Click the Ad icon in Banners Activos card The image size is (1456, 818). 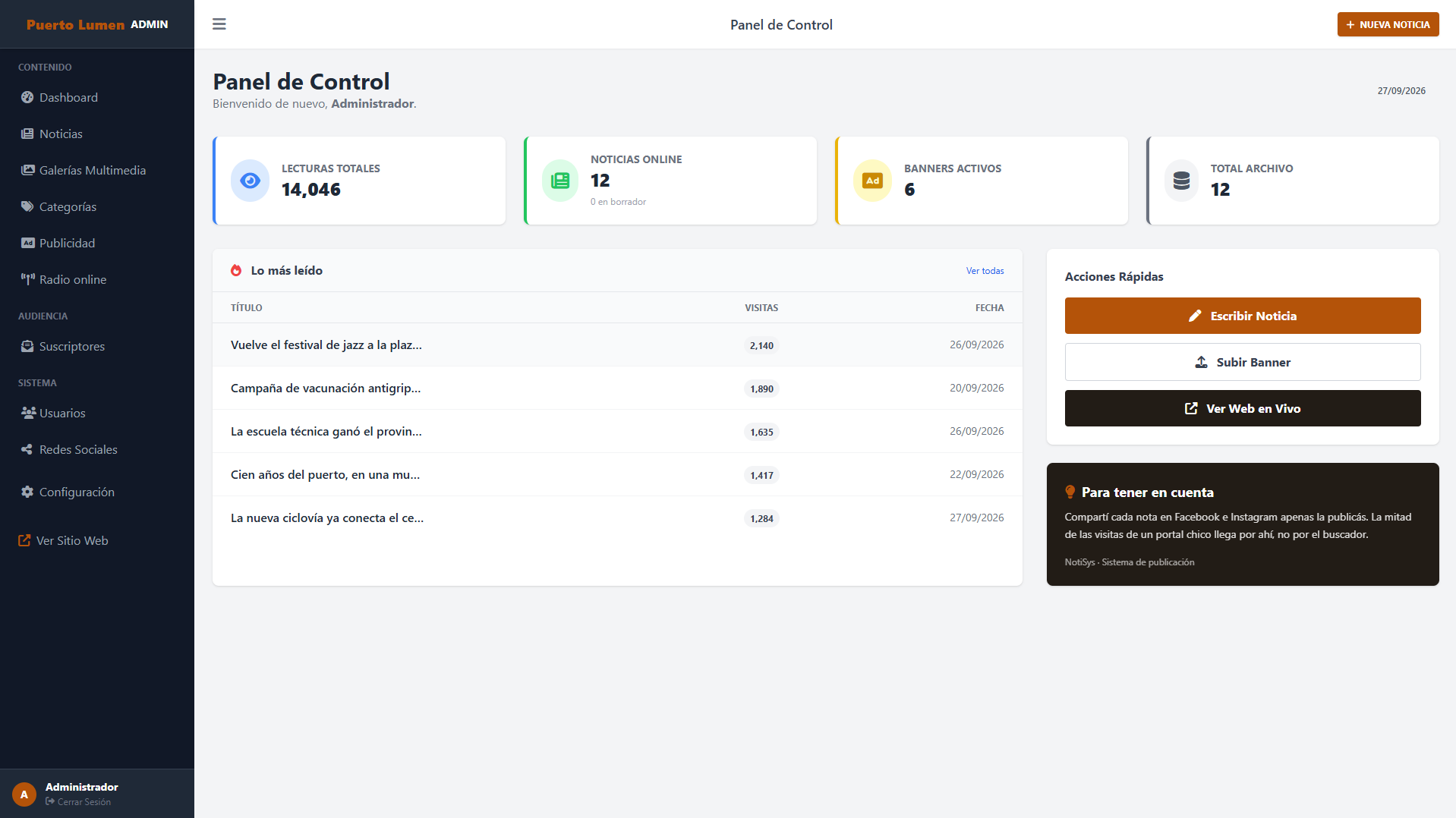coord(872,181)
